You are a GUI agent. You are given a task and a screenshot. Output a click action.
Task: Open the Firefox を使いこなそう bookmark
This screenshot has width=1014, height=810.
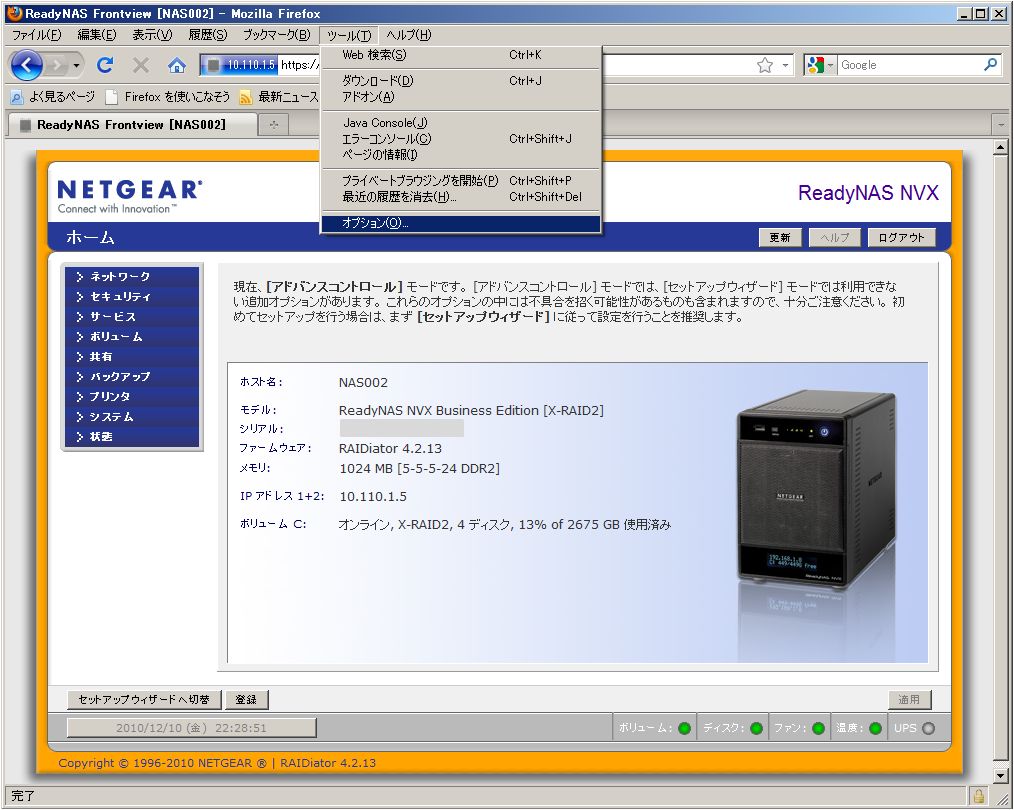(168, 97)
